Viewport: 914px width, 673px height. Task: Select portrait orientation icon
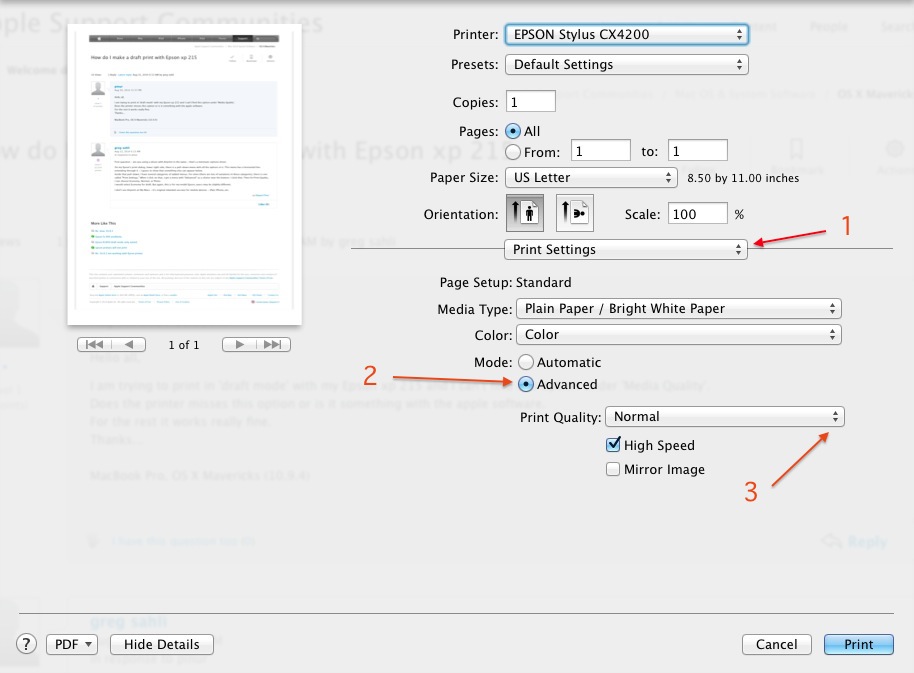pos(525,213)
